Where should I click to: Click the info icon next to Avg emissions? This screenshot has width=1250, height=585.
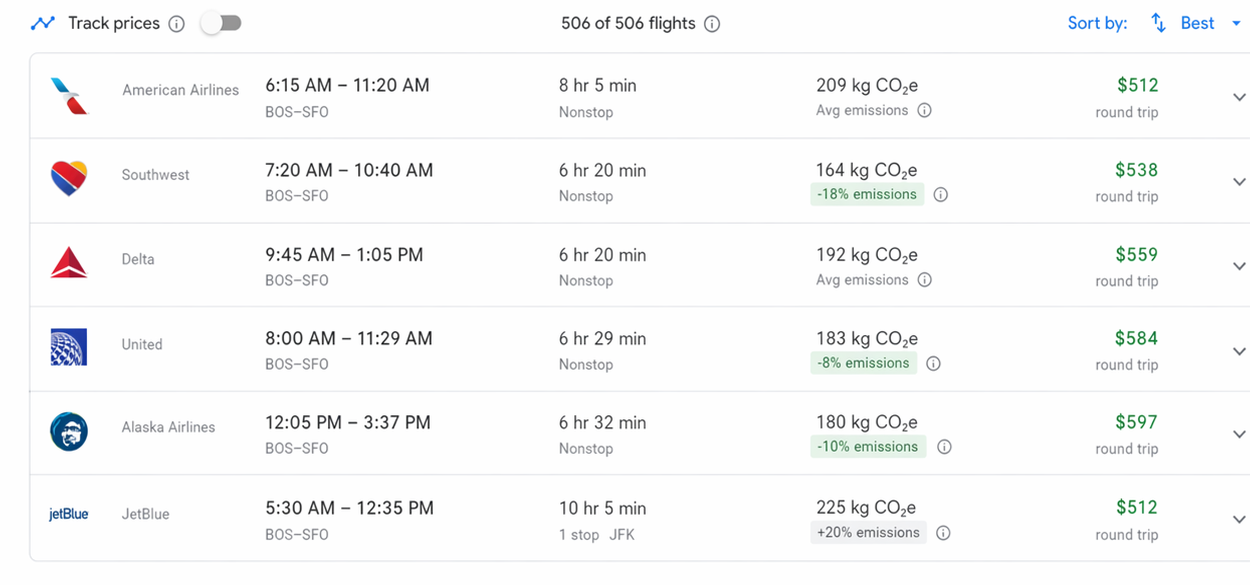coord(924,110)
